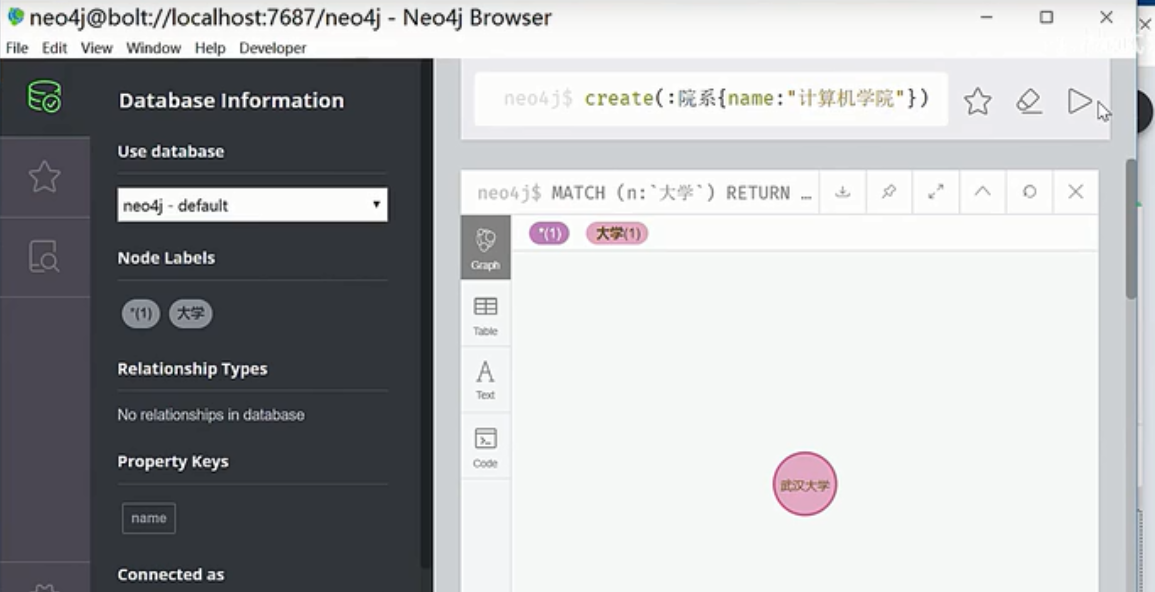Select the '大学(1)' label pill
Viewport: 1155px width, 592px height.
tap(619, 233)
